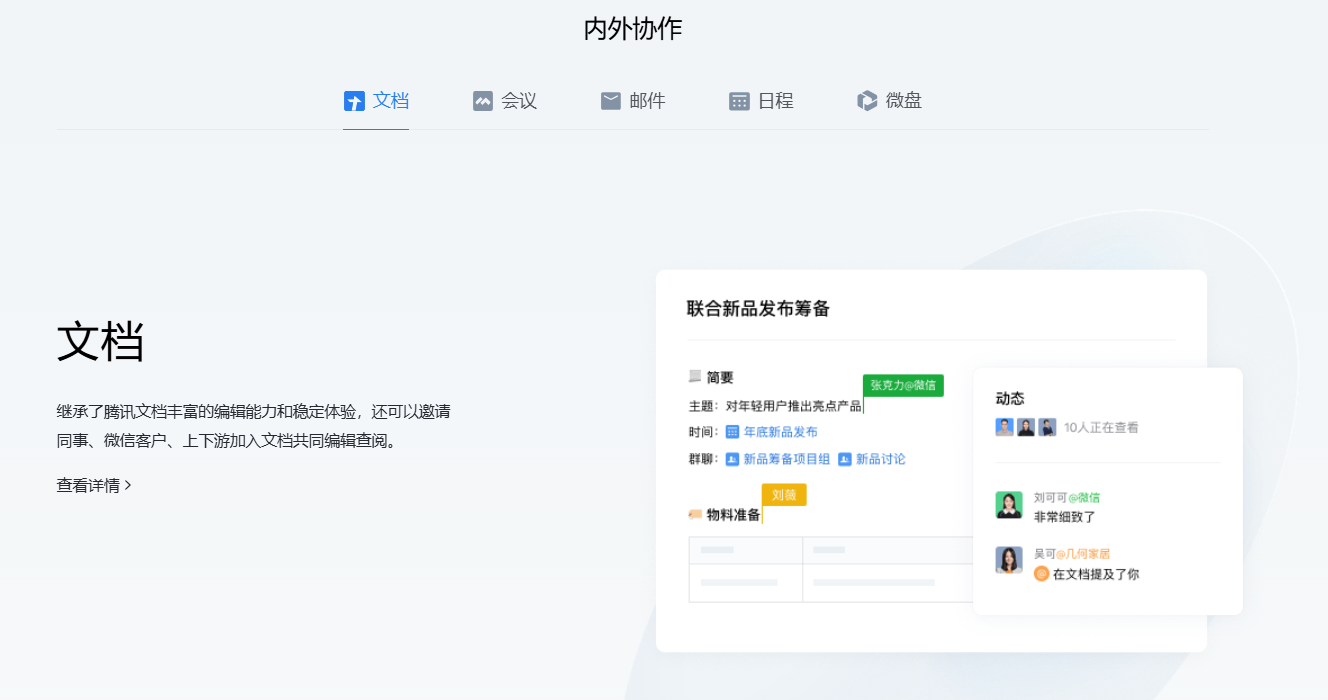1328x700 pixels.
Task: Open the 新品讨论 group chat link
Action: [881, 459]
